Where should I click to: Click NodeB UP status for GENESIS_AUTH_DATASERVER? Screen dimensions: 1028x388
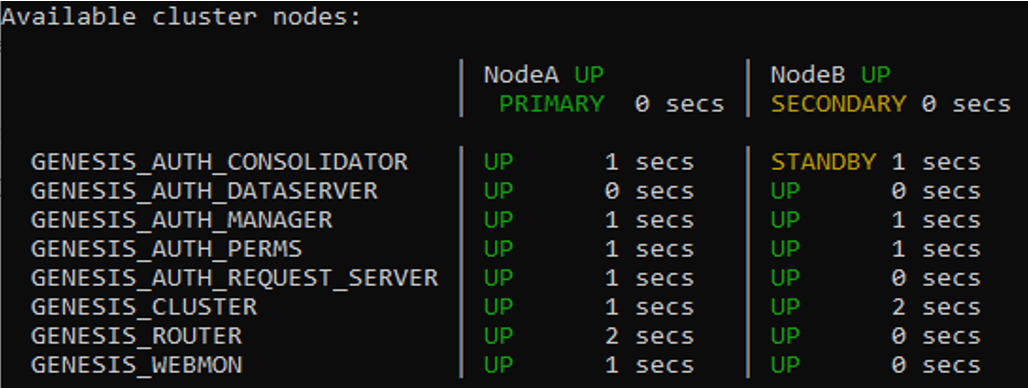pos(785,191)
